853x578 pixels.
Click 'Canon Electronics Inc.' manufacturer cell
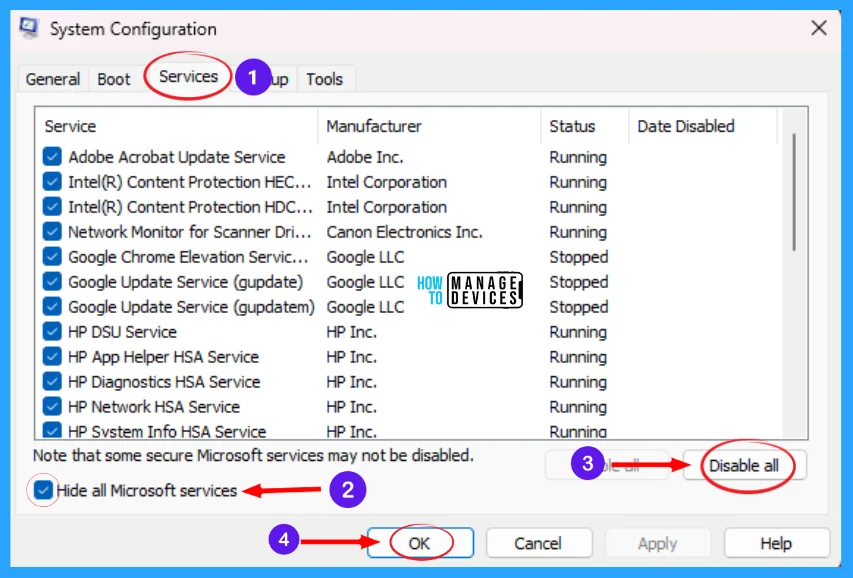tap(404, 232)
